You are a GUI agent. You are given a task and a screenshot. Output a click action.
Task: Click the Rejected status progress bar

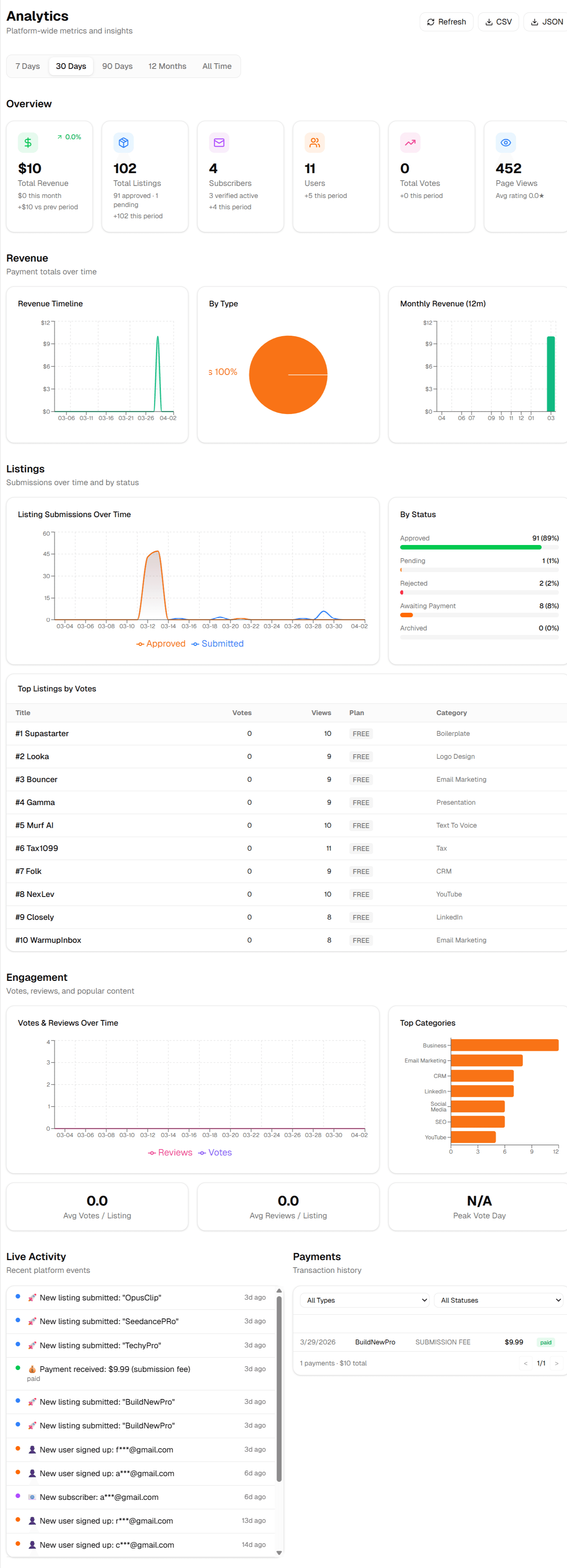coord(479,592)
